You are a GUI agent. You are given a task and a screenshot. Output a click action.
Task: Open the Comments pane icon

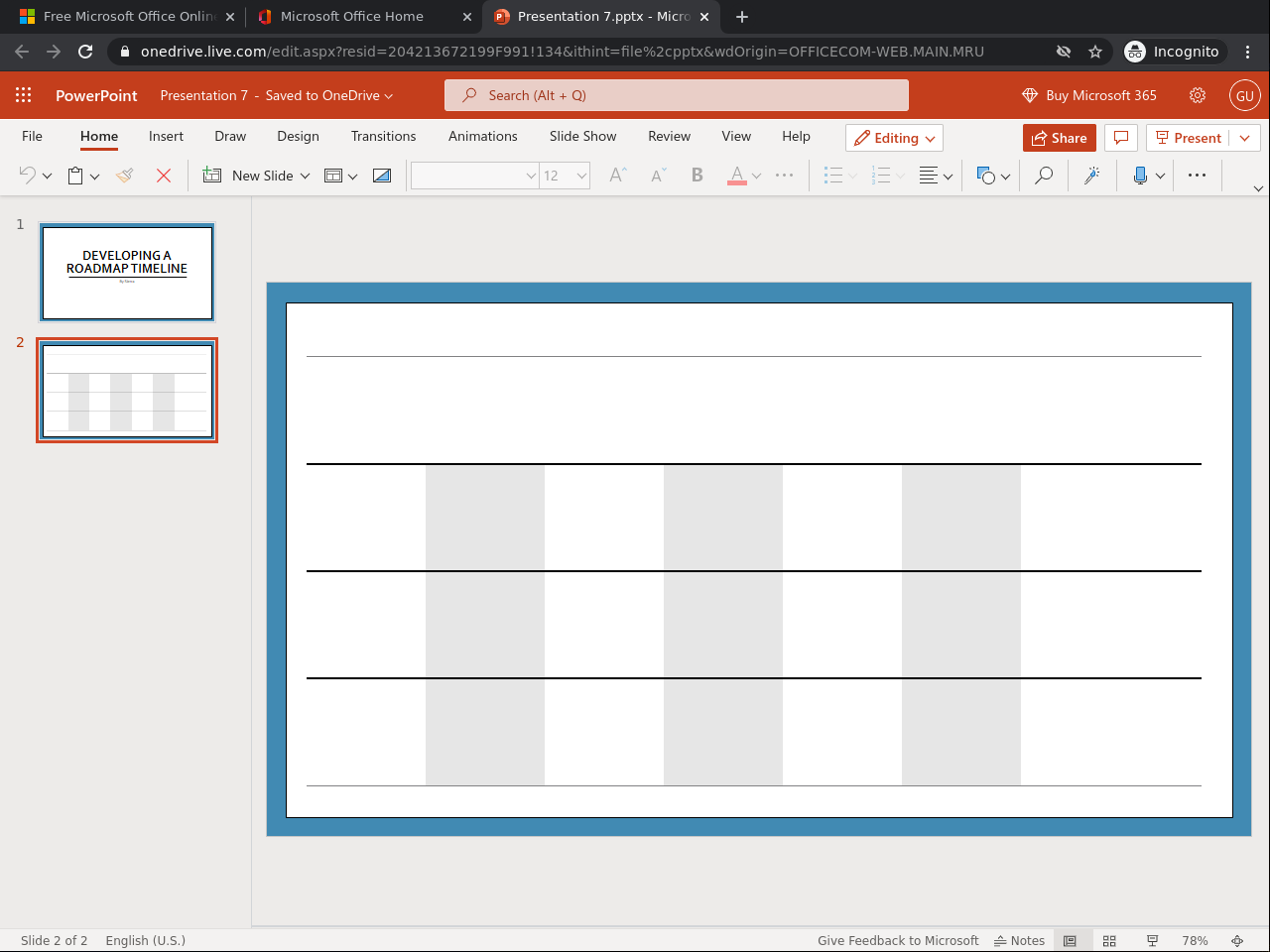coord(1121,138)
